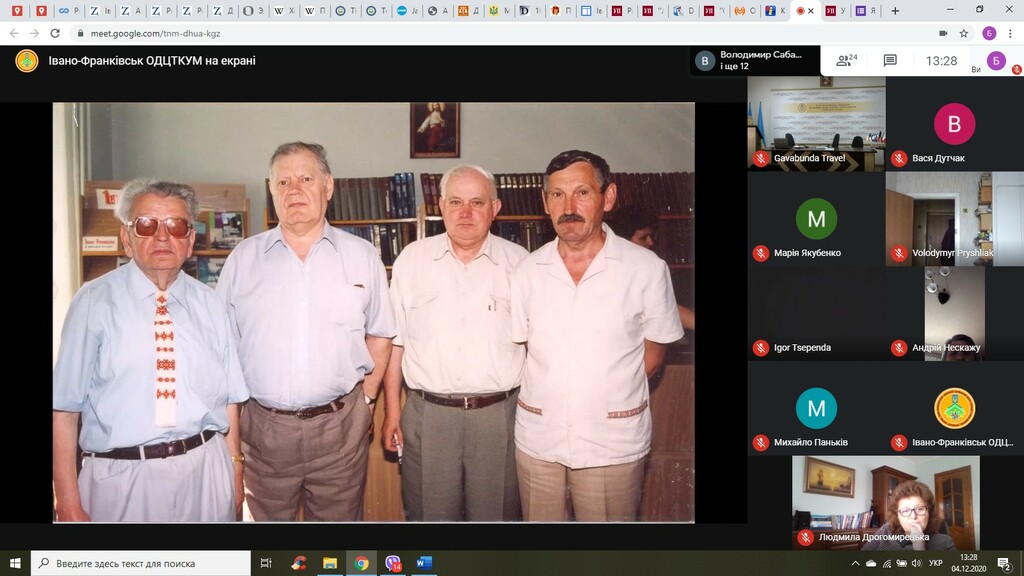Open a new browser tab
1024x576 pixels.
point(894,10)
